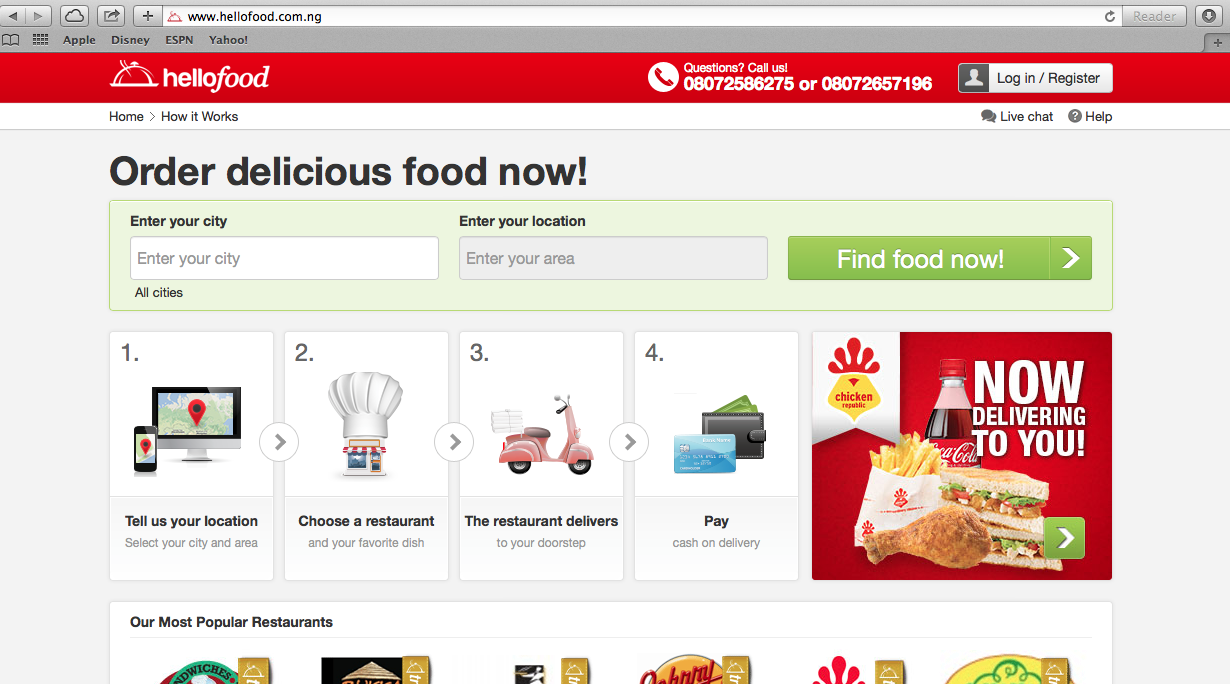Click the phone call icon
1230x684 pixels.
click(663, 77)
